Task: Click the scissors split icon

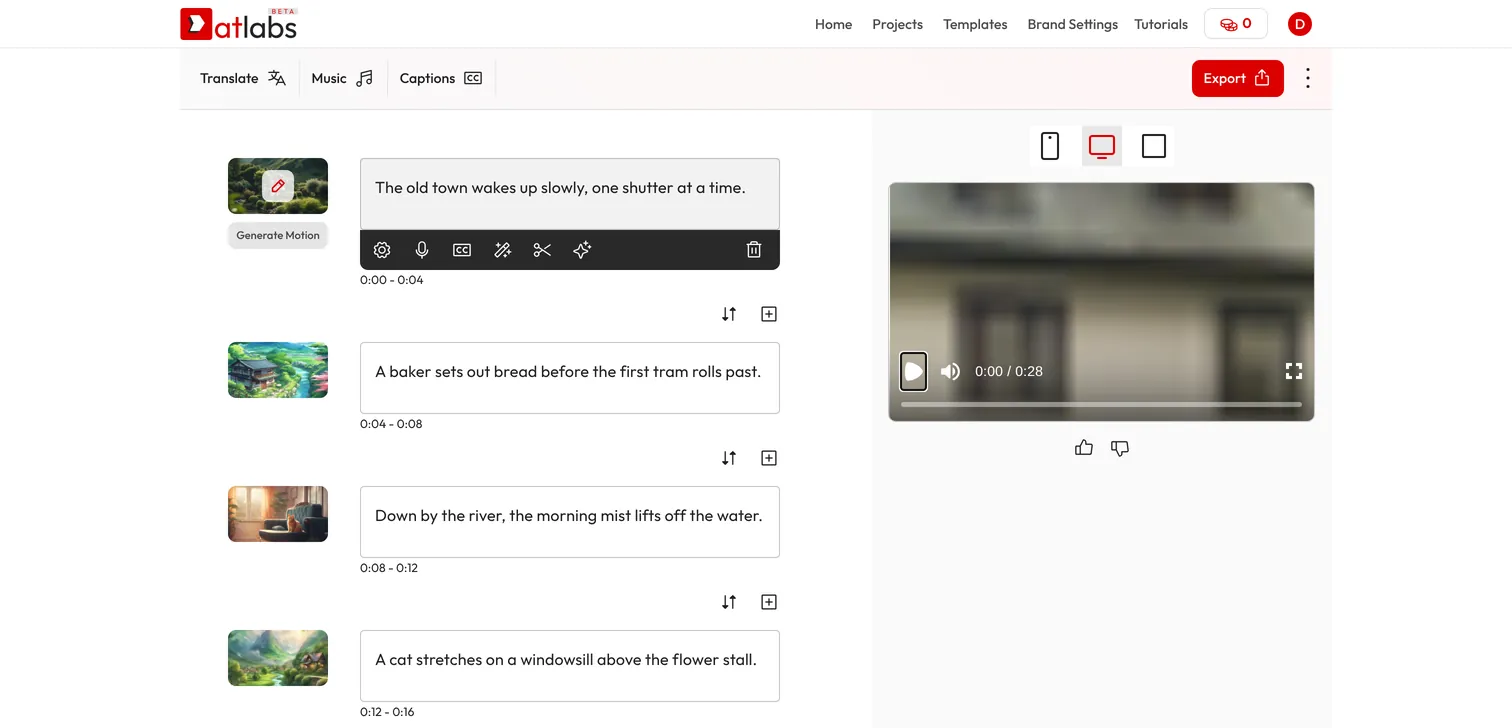Action: pos(542,250)
